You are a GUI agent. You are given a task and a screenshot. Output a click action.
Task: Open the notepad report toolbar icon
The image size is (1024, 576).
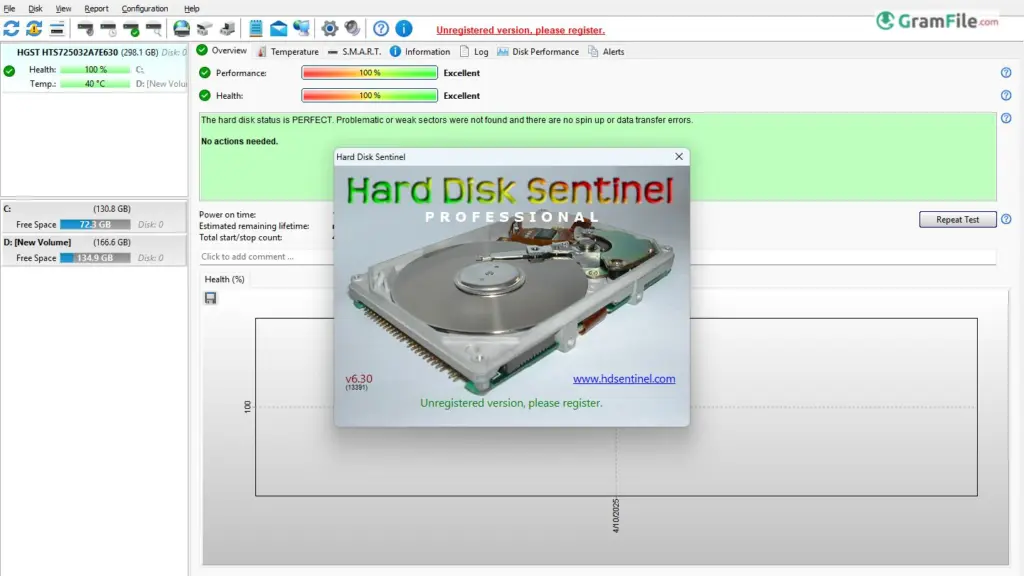(256, 28)
